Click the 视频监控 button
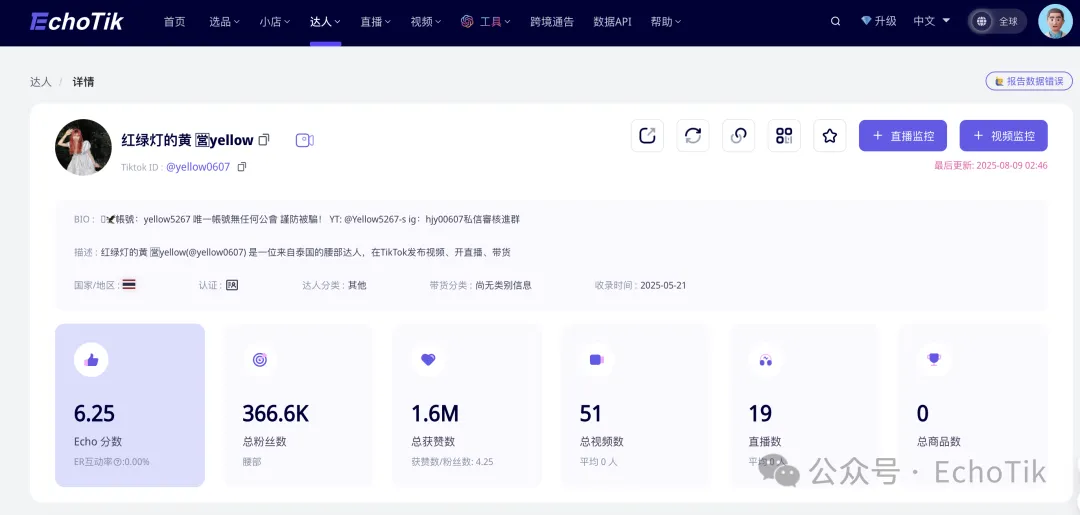The width and height of the screenshot is (1080, 515). click(1003, 135)
